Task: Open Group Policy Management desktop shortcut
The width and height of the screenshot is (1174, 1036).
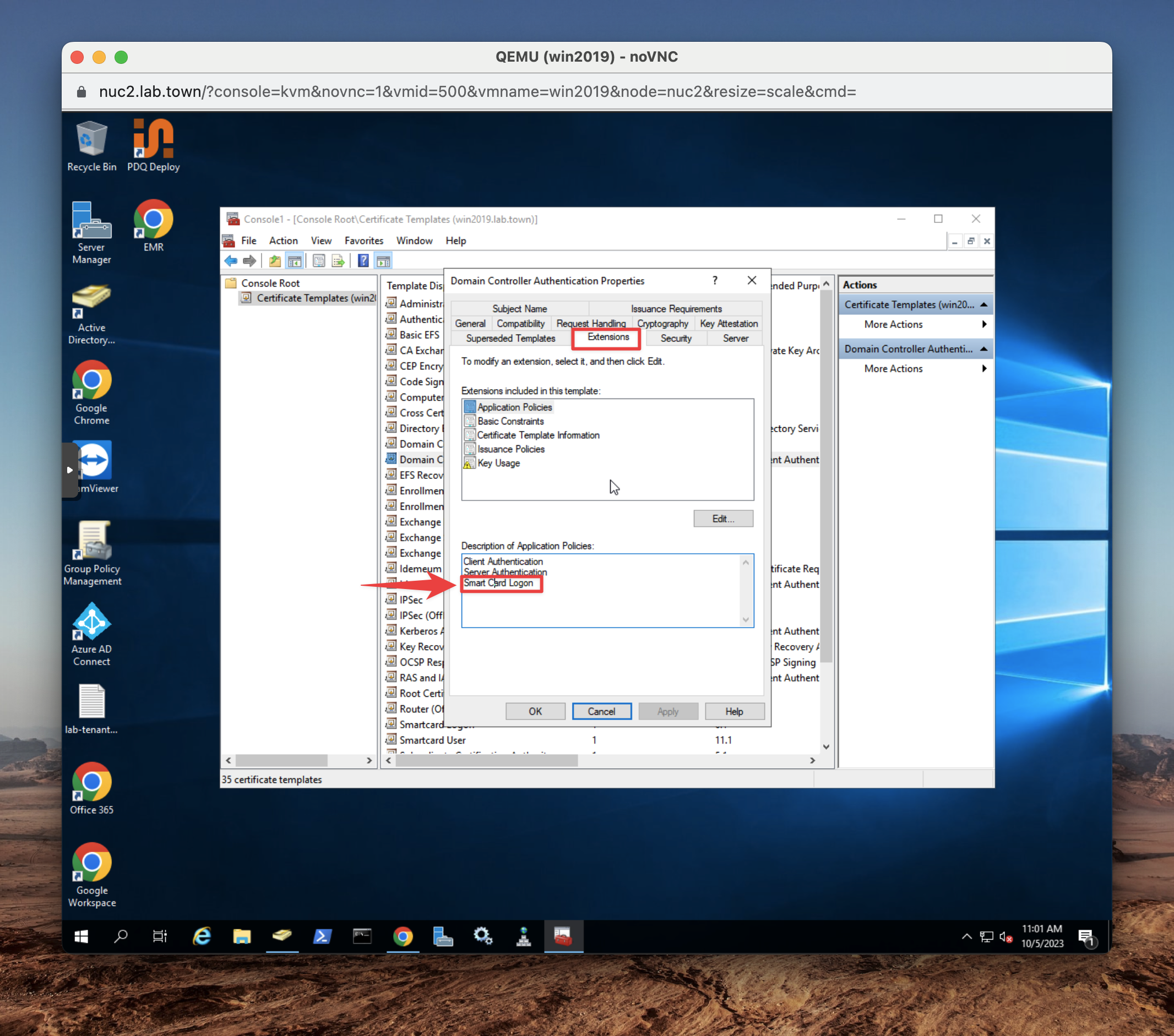Action: pos(92,554)
